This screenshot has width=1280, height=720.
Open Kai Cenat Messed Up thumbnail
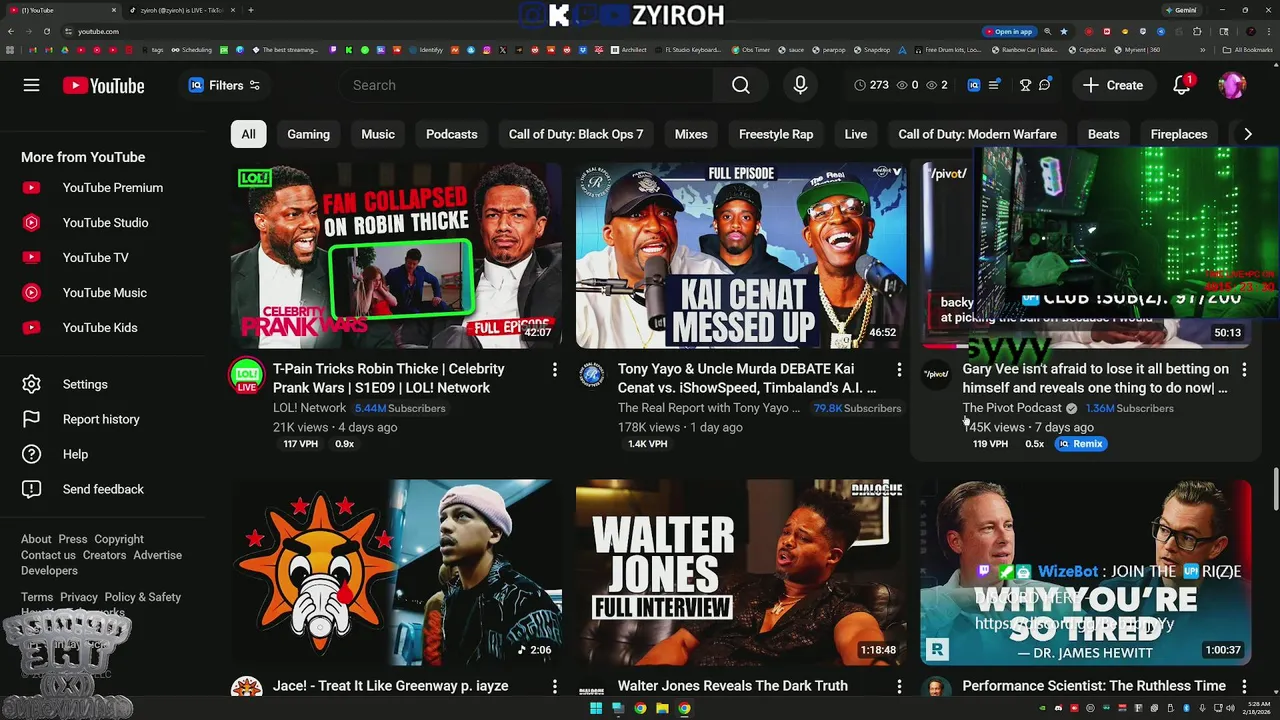click(x=741, y=255)
